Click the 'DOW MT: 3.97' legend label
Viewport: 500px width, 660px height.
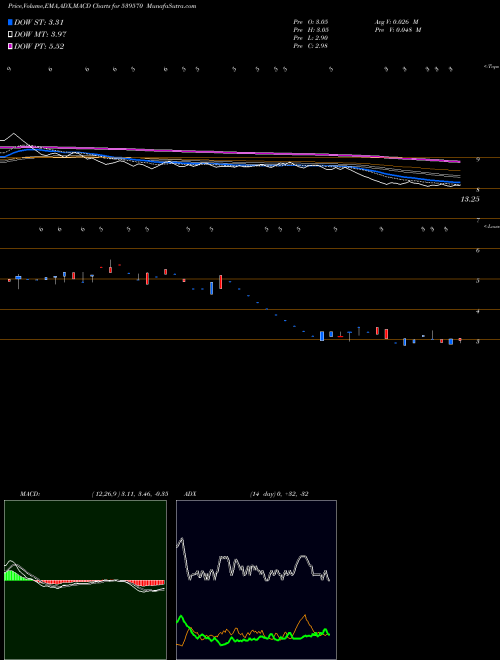pos(40,35)
